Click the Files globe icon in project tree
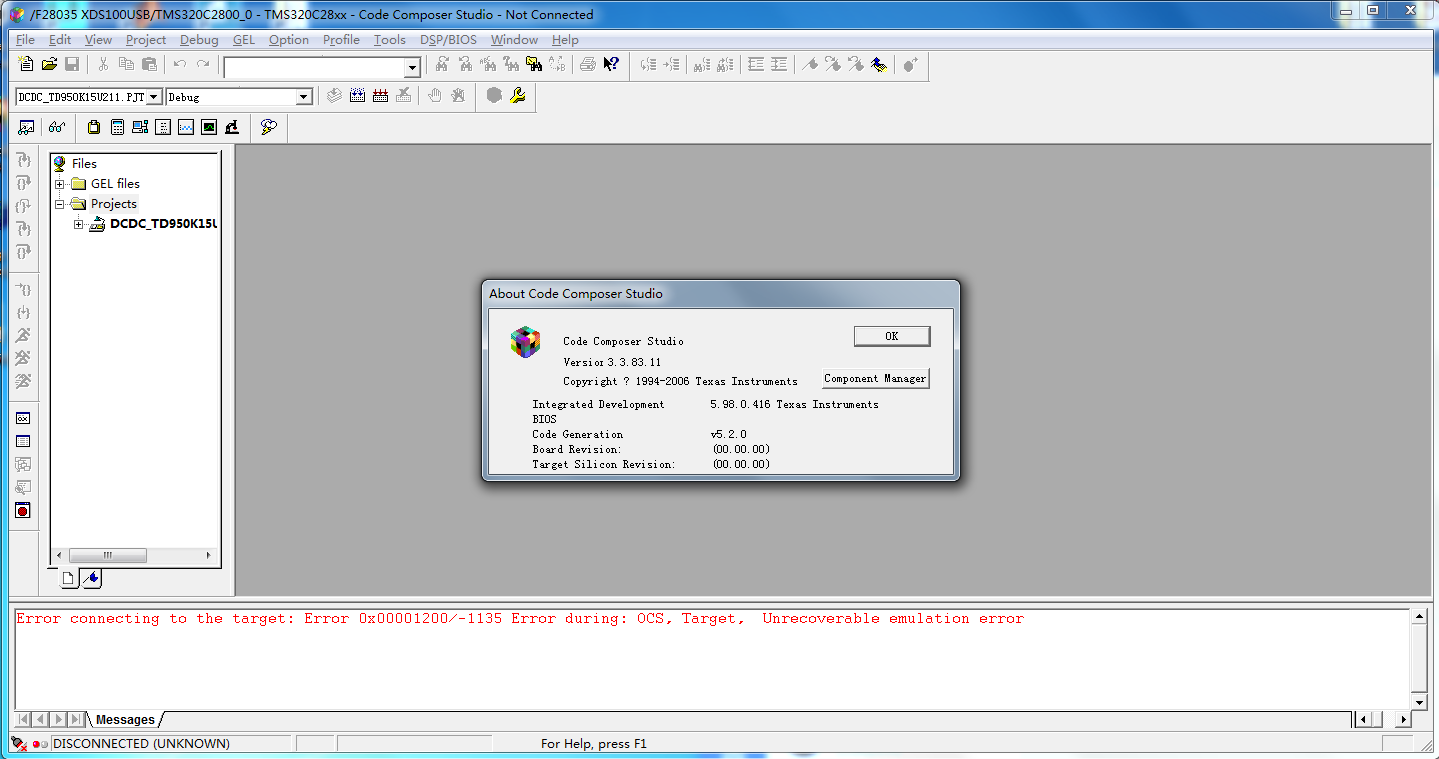 (60, 163)
